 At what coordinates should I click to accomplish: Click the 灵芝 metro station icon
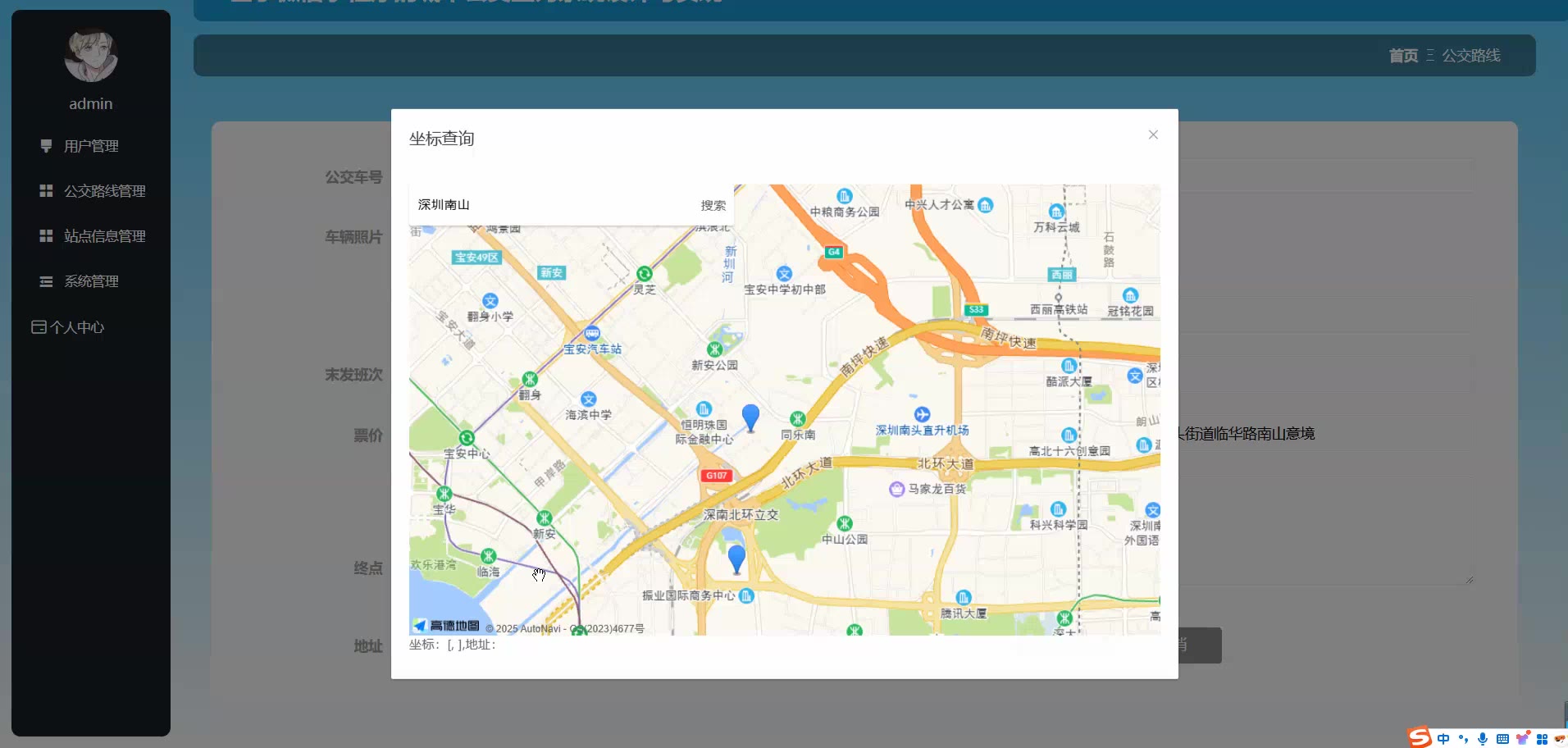(645, 274)
